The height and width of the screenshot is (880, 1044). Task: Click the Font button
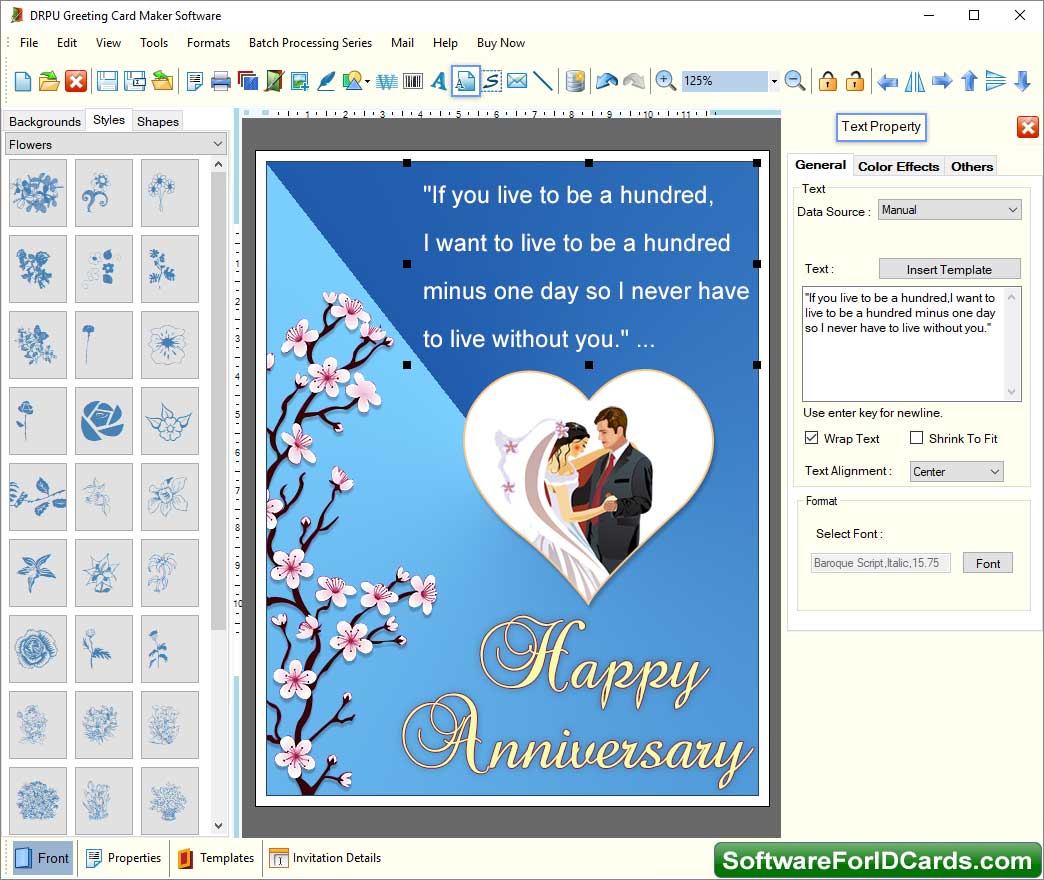(x=988, y=563)
